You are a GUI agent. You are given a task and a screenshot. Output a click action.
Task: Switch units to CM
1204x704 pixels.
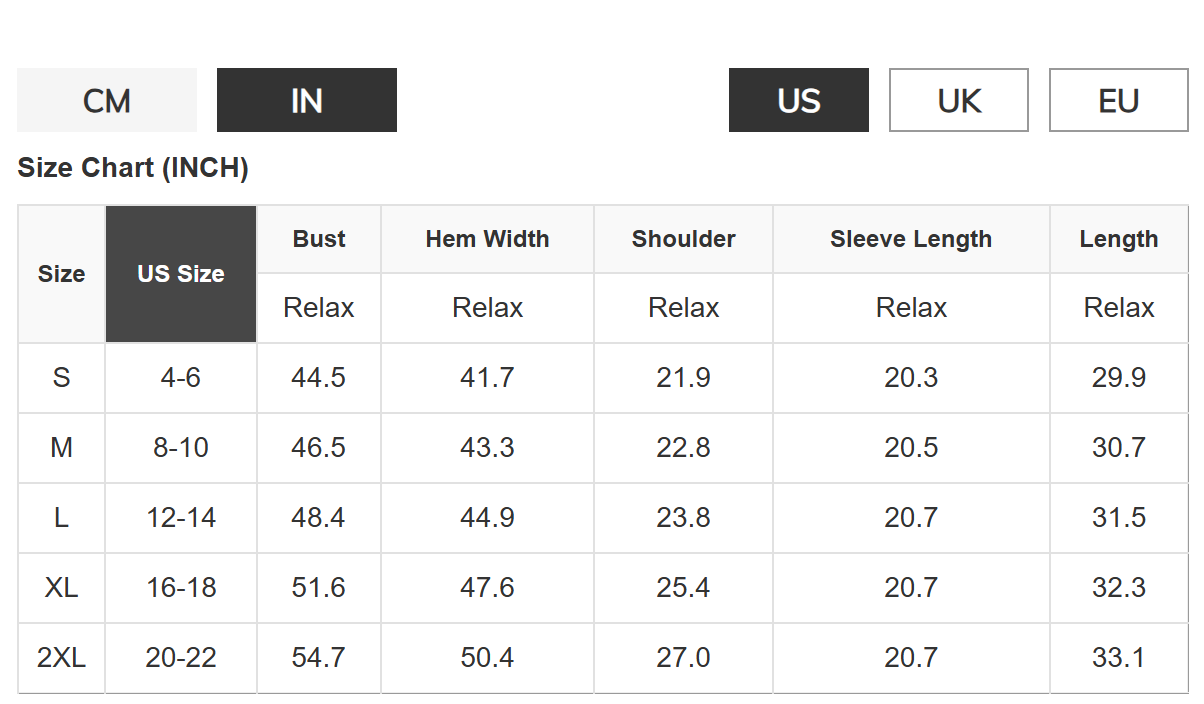point(107,100)
